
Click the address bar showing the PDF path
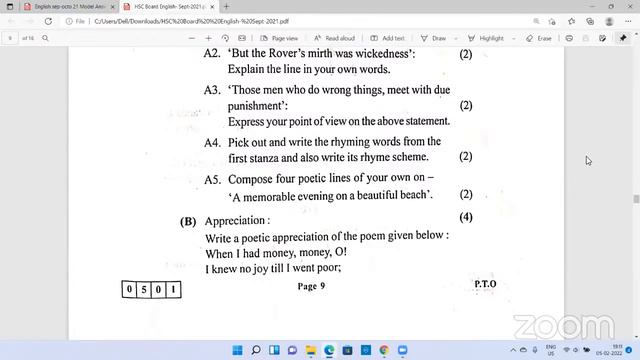(296, 21)
